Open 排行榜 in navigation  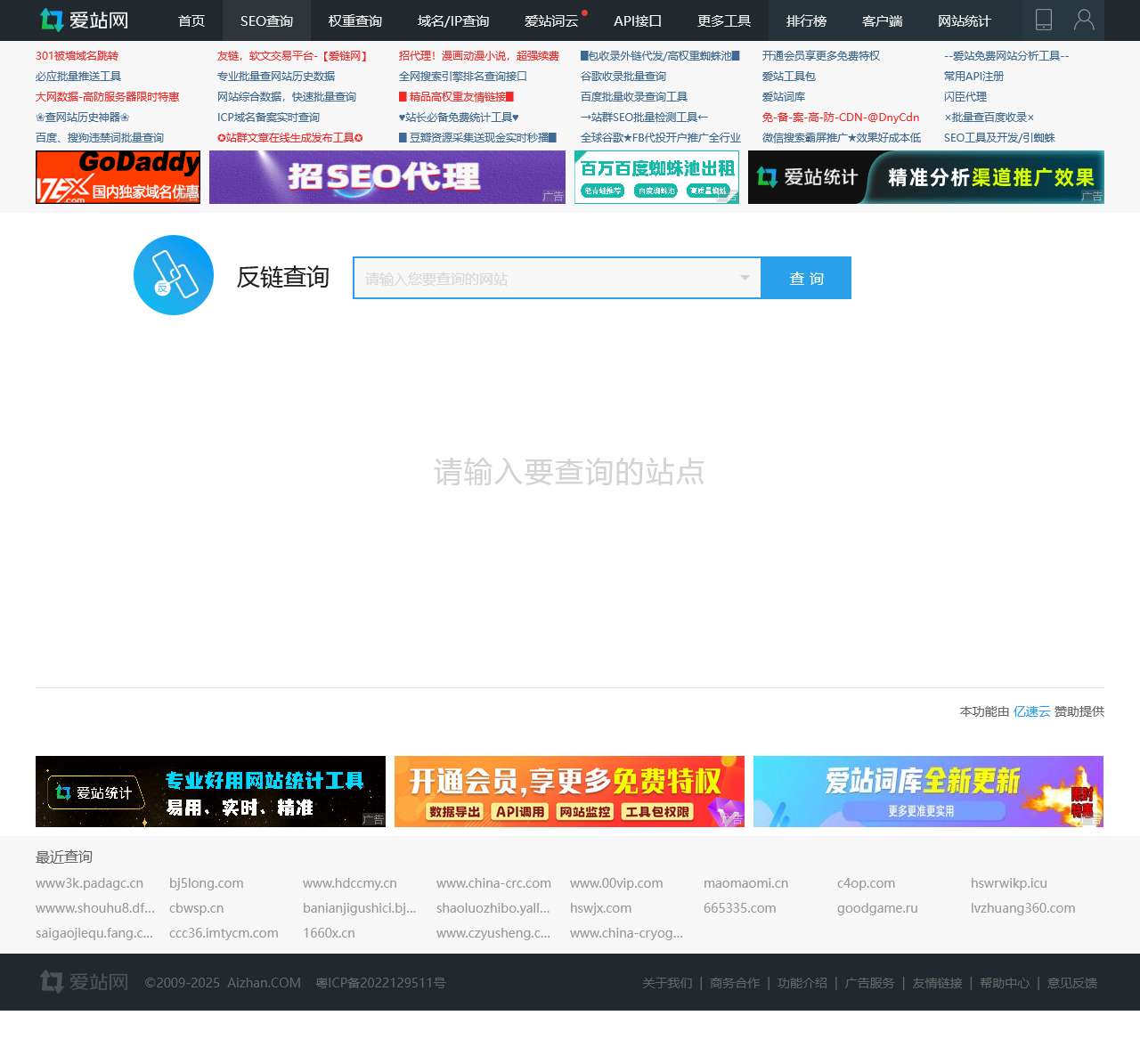click(x=807, y=20)
